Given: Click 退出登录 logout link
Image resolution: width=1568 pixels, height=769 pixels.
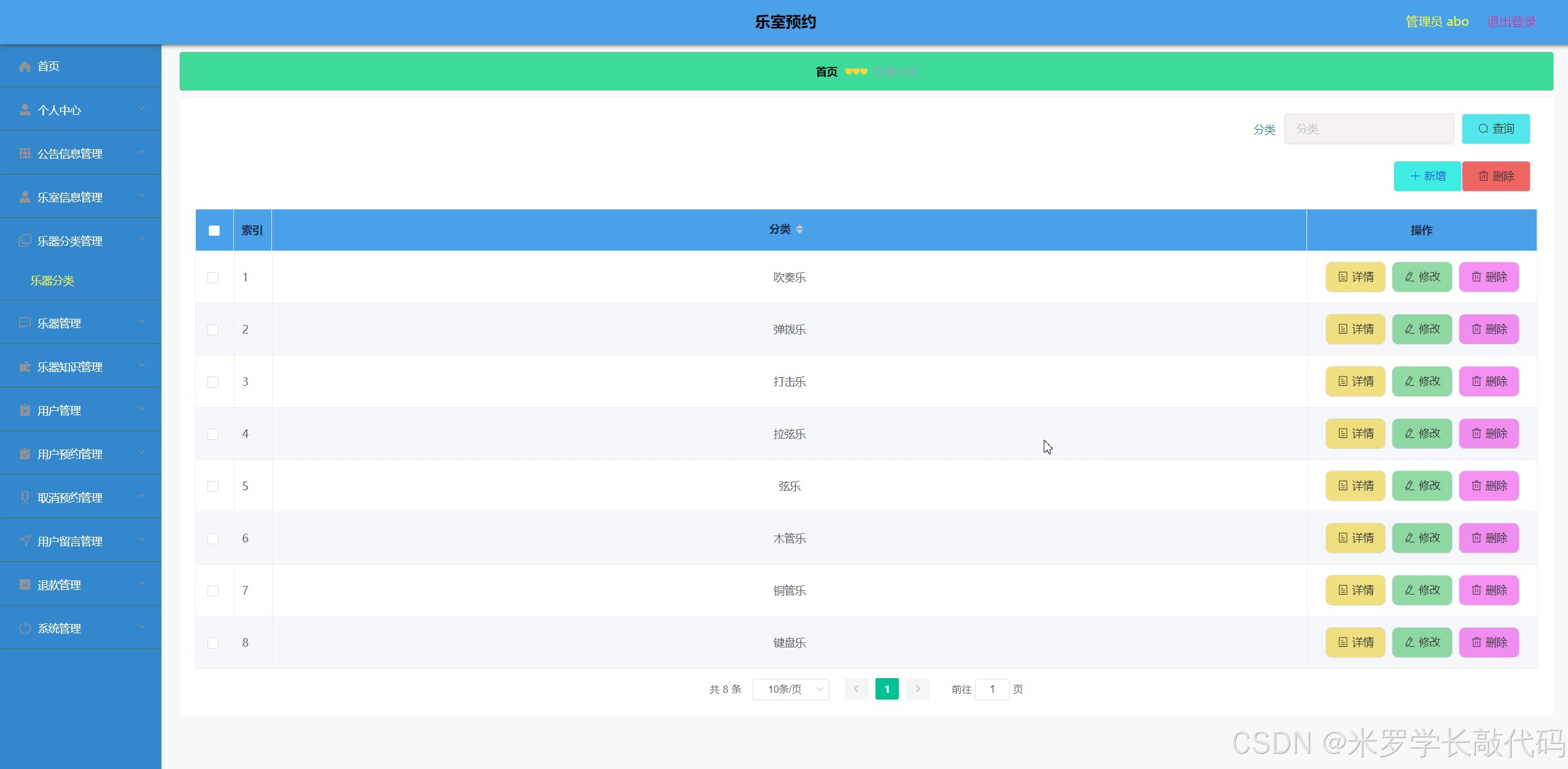Looking at the screenshot, I should tap(1511, 22).
